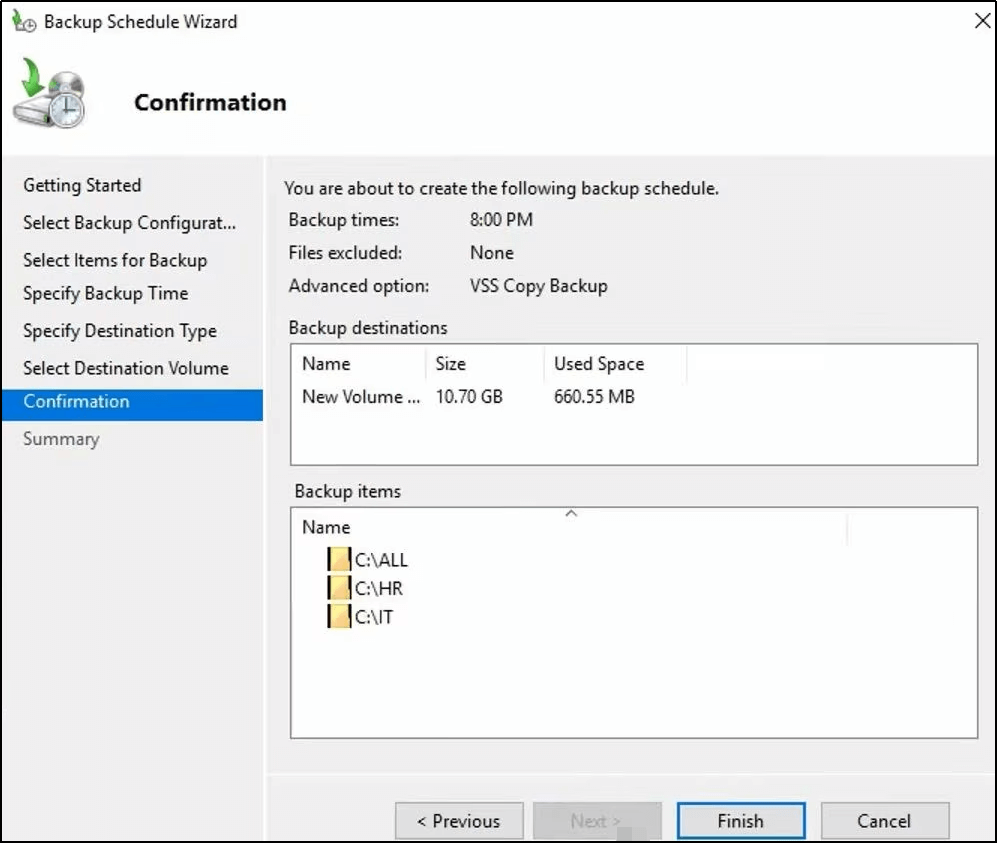Image resolution: width=998 pixels, height=843 pixels.
Task: Click the Backup Schedule Wizard title icon
Action: (x=26, y=21)
